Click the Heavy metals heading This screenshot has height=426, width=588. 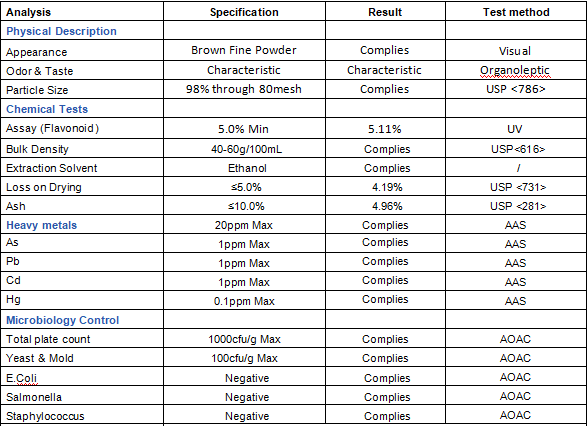tap(42, 225)
